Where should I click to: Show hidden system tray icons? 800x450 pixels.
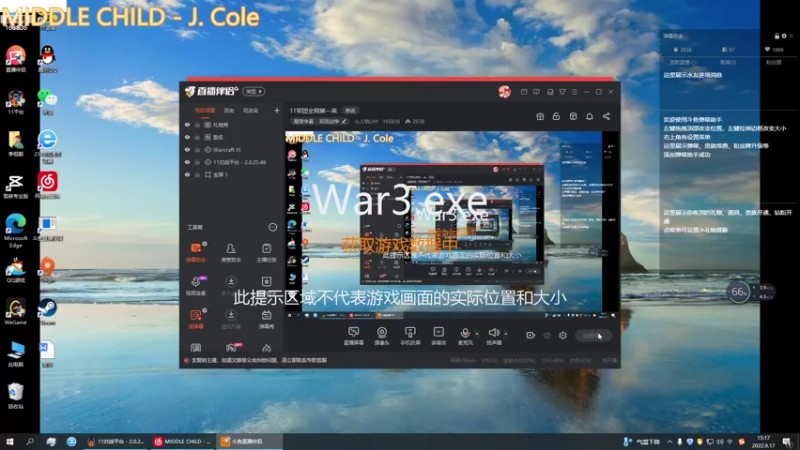pos(669,442)
